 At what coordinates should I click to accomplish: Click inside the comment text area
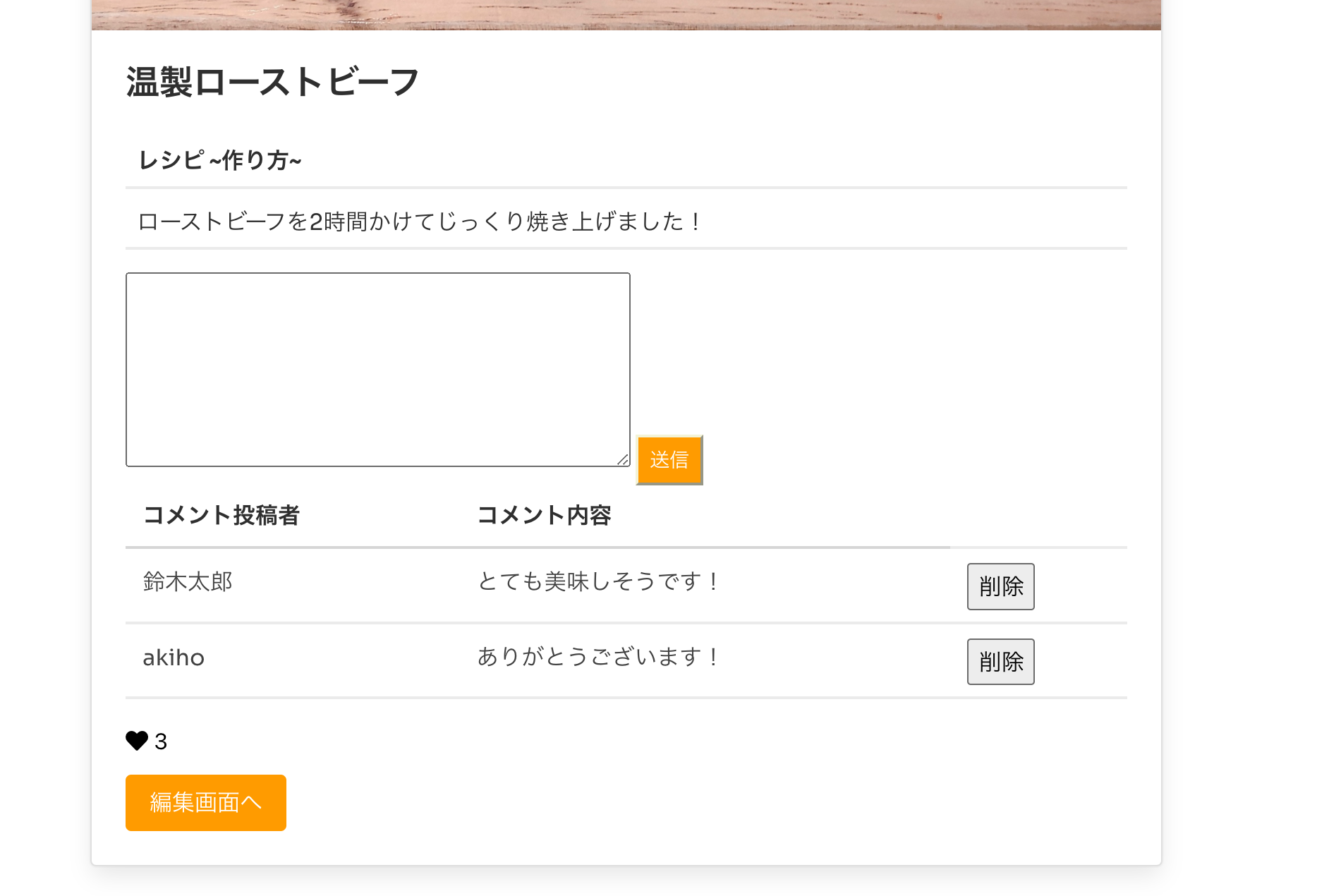tap(377, 367)
